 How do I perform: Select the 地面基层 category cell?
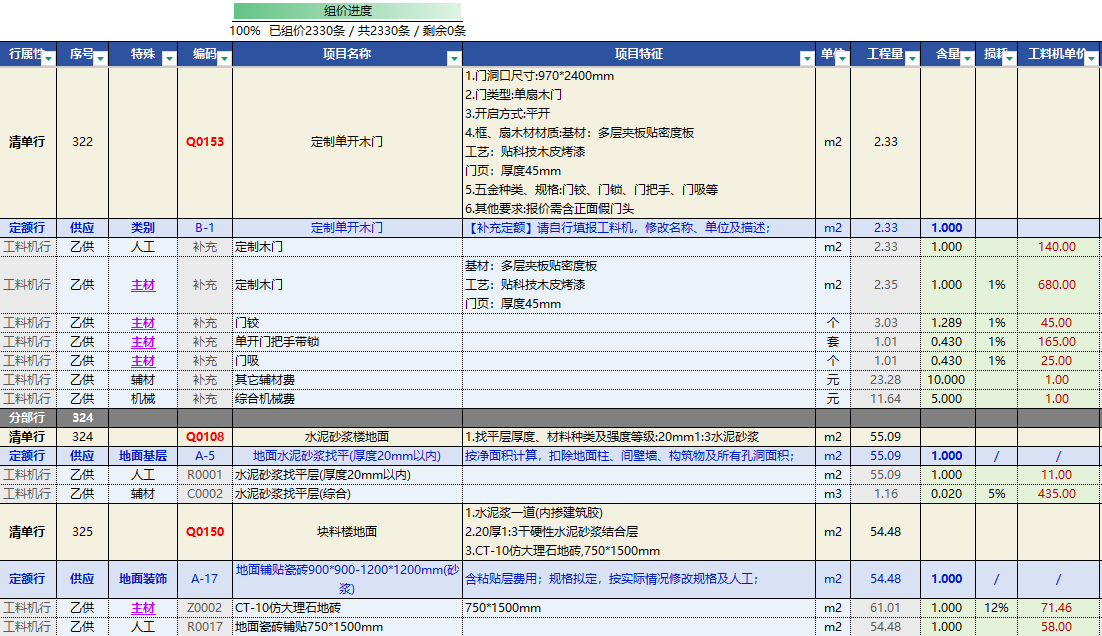[143, 456]
